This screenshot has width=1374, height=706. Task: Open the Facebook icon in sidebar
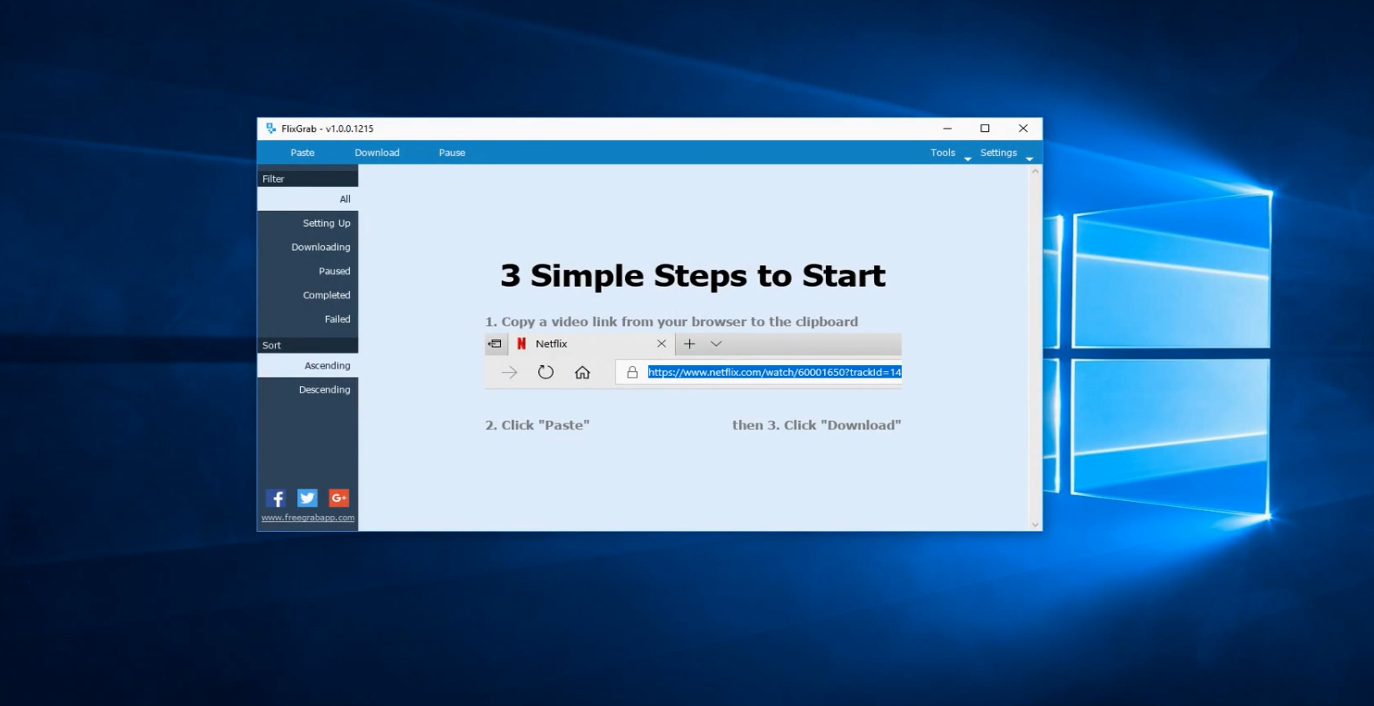click(277, 498)
